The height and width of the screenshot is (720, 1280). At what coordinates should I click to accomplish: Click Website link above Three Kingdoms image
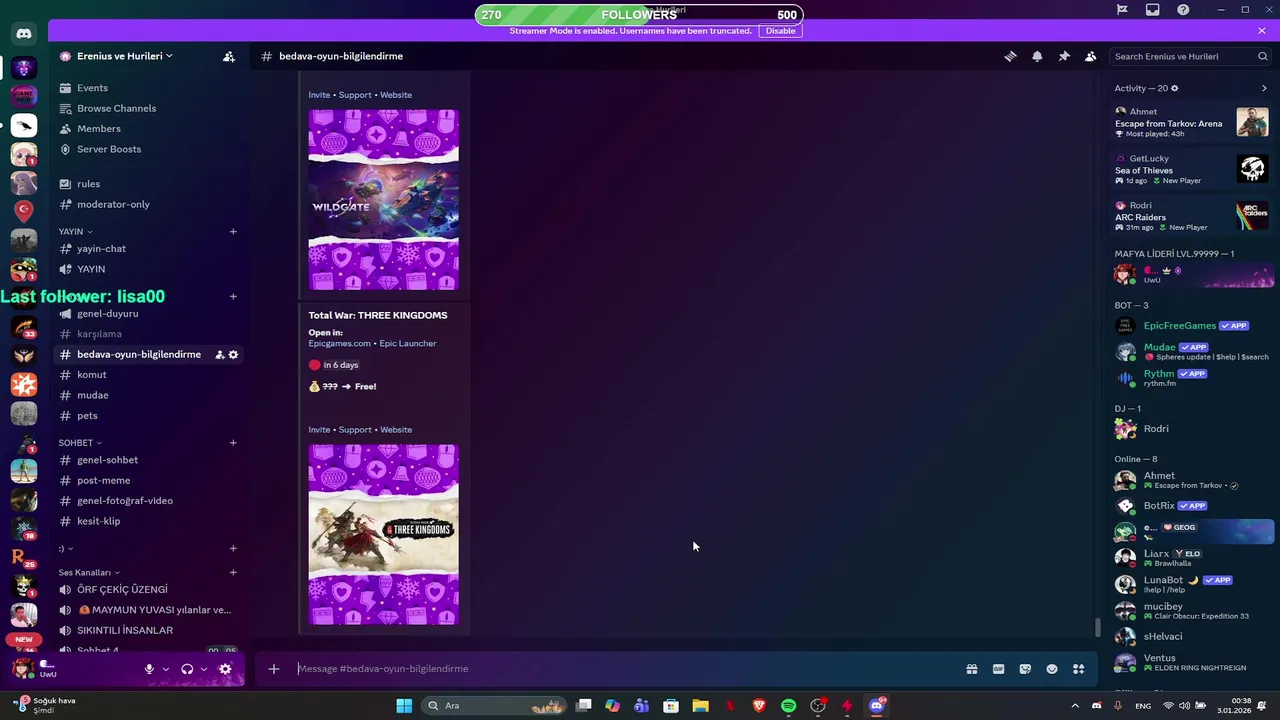point(396,430)
